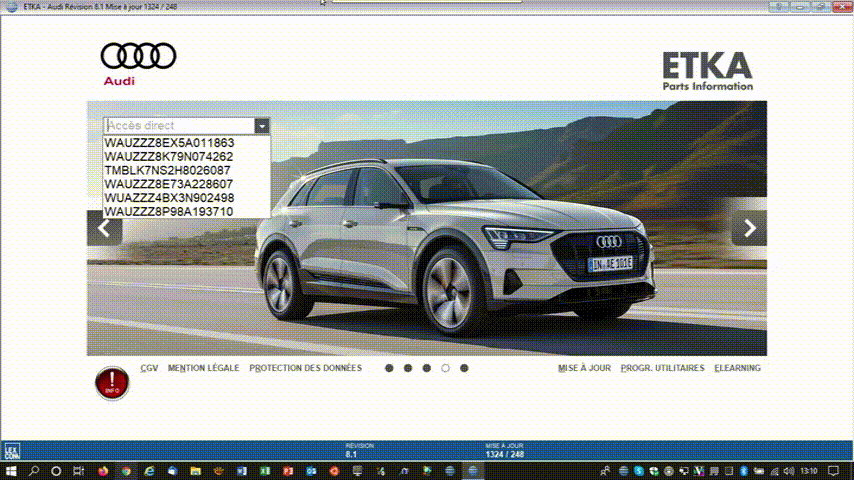Open the Windows Start menu
The width and height of the screenshot is (854, 480).
coord(11,470)
